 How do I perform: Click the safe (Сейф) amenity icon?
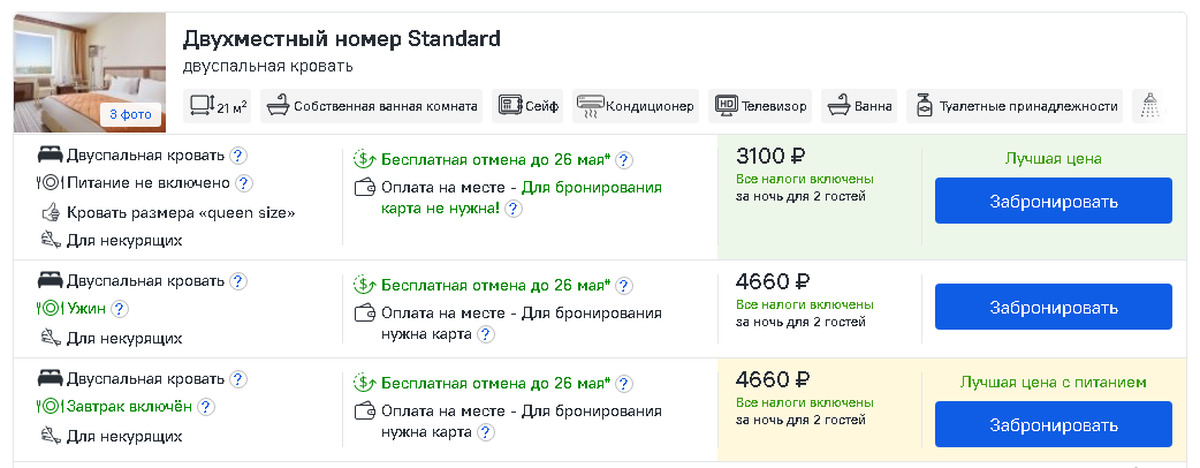[511, 106]
